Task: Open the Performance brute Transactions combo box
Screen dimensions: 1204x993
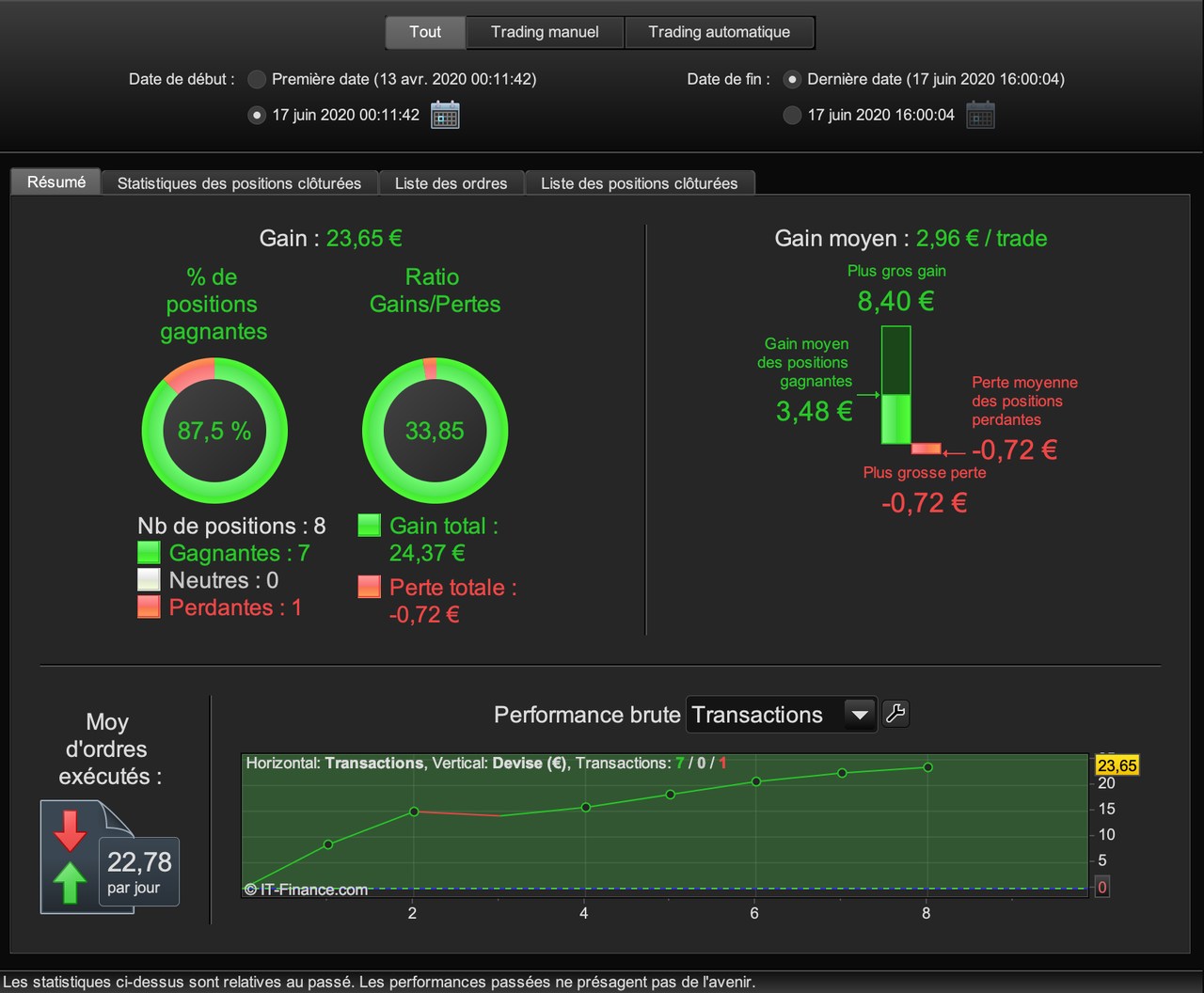Action: coord(782,715)
